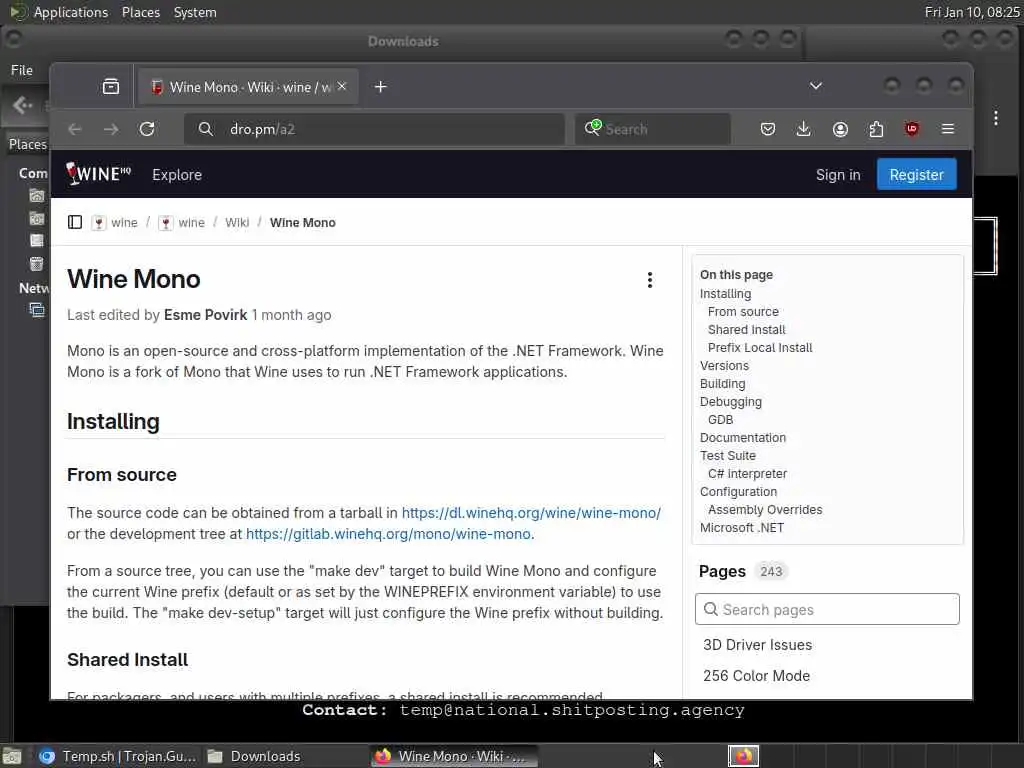Open the wiki page actions kebab menu
The height and width of the screenshot is (768, 1024).
(x=650, y=280)
